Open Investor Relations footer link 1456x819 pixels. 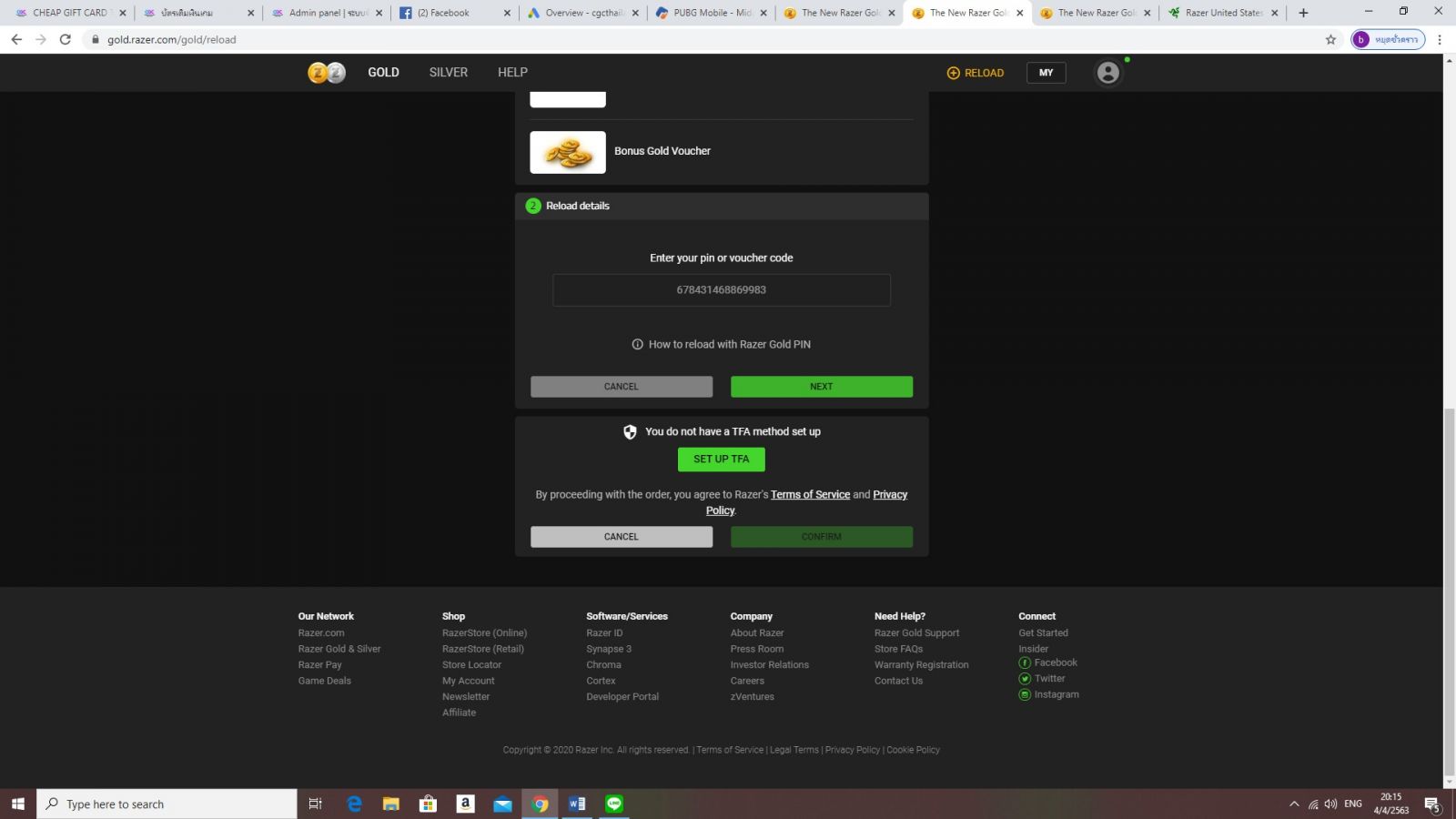(x=769, y=665)
